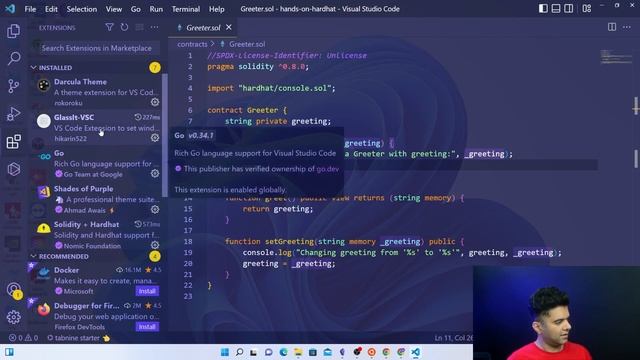Viewport: 640px width, 360px height.
Task: Open the Source Control view
Action: point(13,86)
